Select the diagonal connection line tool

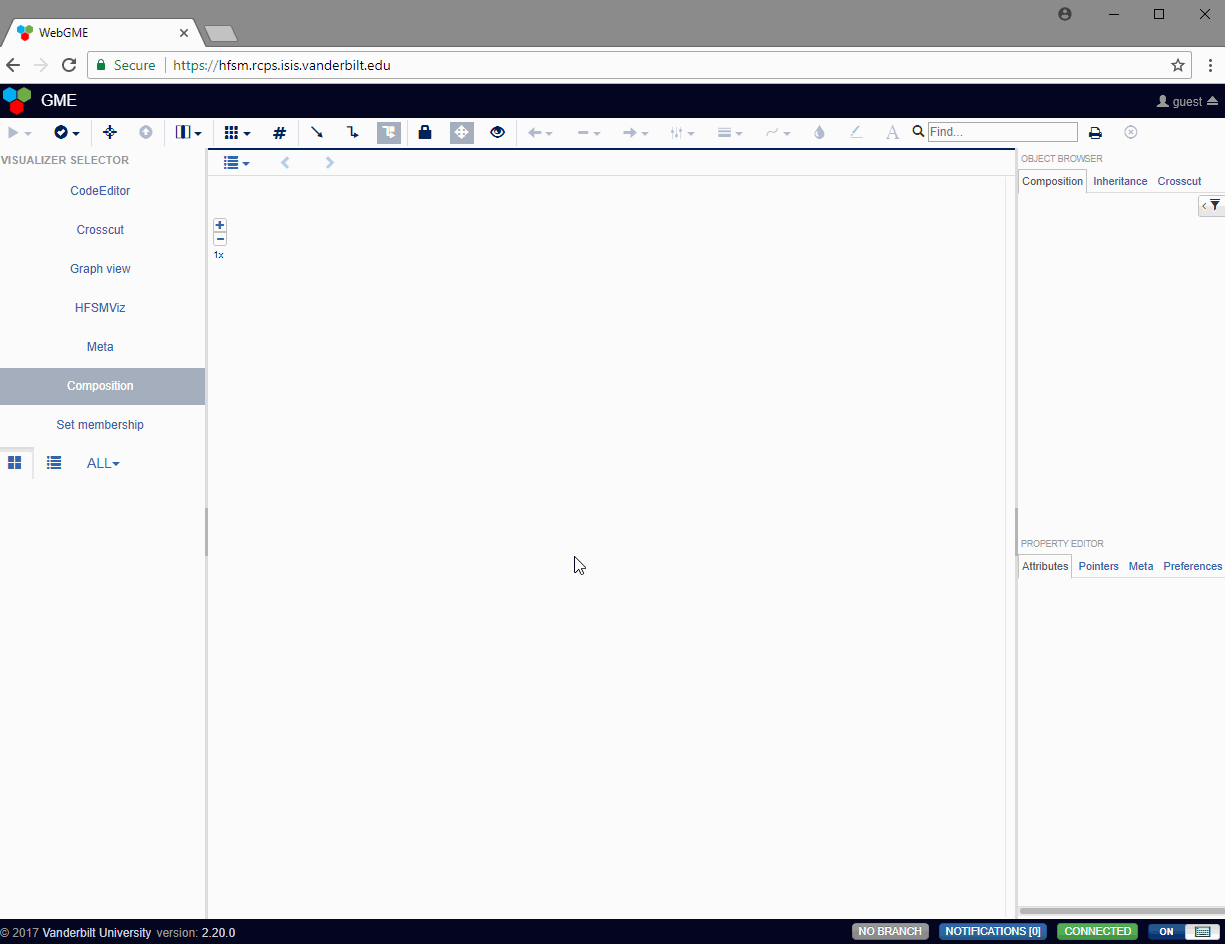tap(317, 132)
